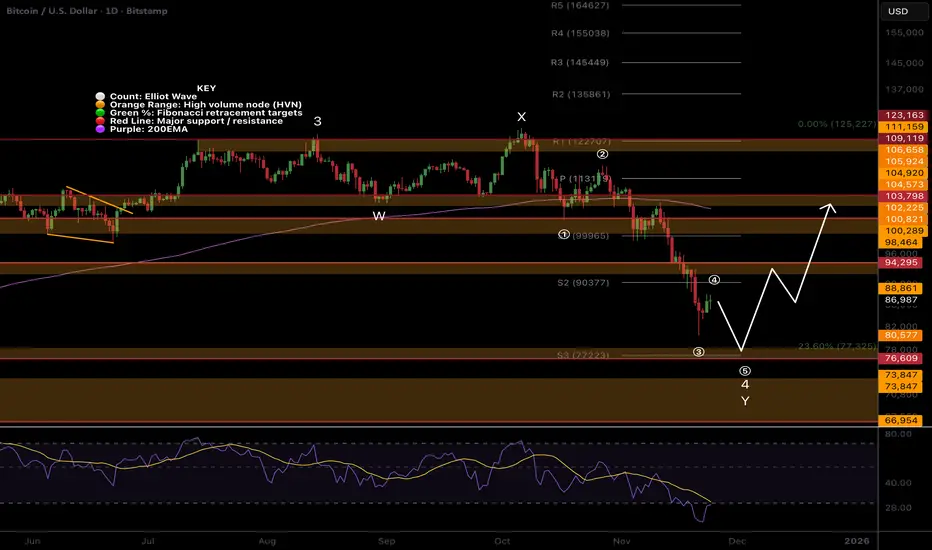Click the green Fibonacci retracement legend dot
This screenshot has height=550, width=932.
100,112
